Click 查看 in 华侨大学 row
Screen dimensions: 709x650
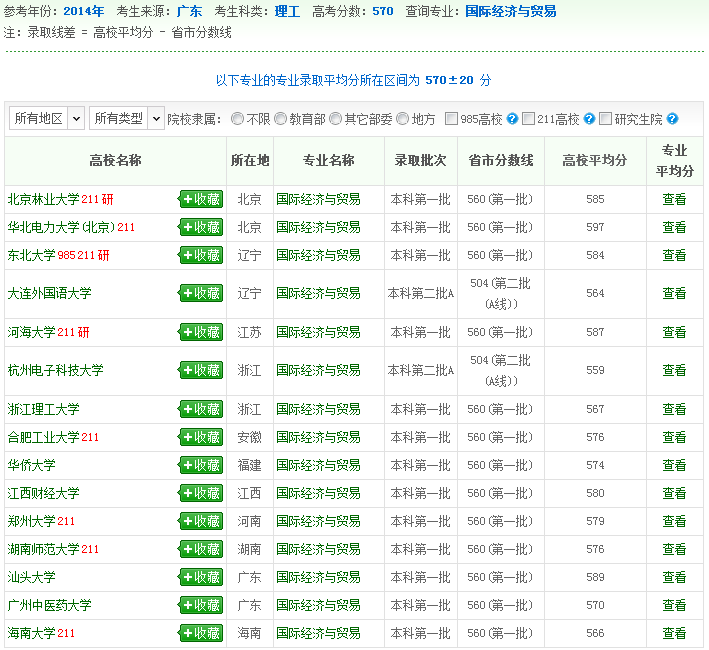(x=674, y=465)
